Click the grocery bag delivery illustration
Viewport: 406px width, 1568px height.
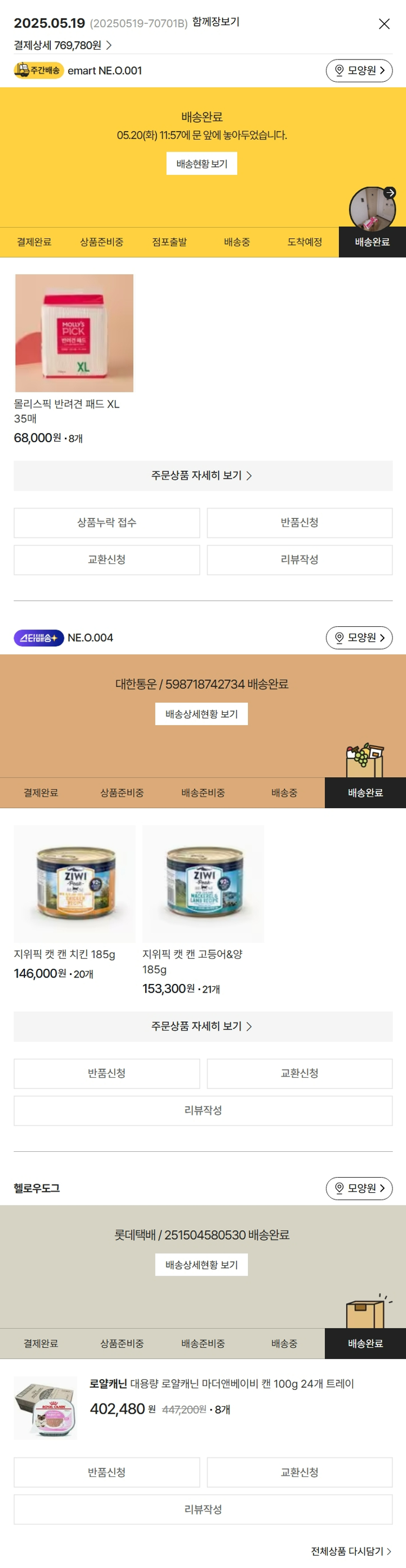[365, 760]
